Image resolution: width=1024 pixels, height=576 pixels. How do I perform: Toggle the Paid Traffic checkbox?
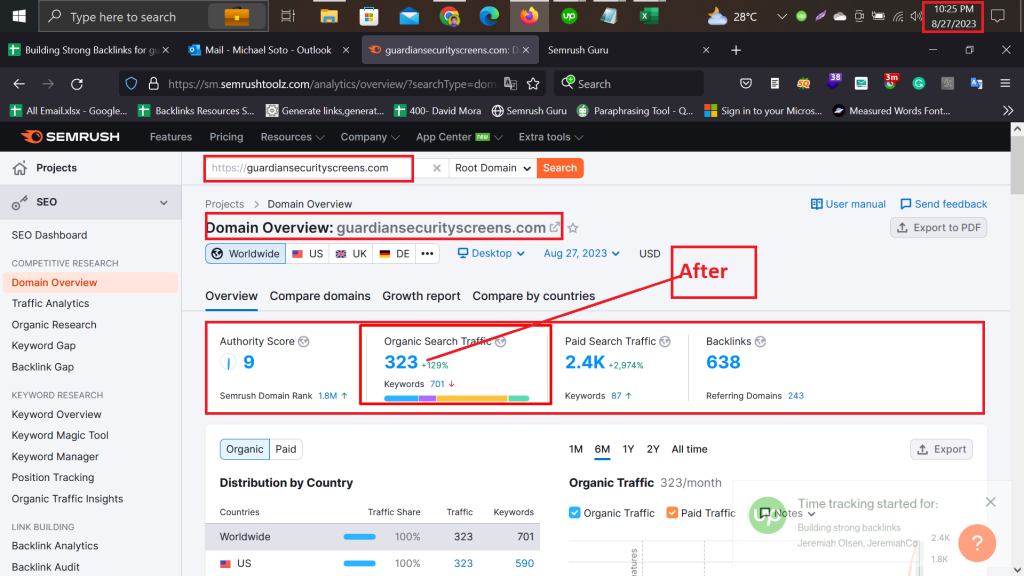point(672,513)
